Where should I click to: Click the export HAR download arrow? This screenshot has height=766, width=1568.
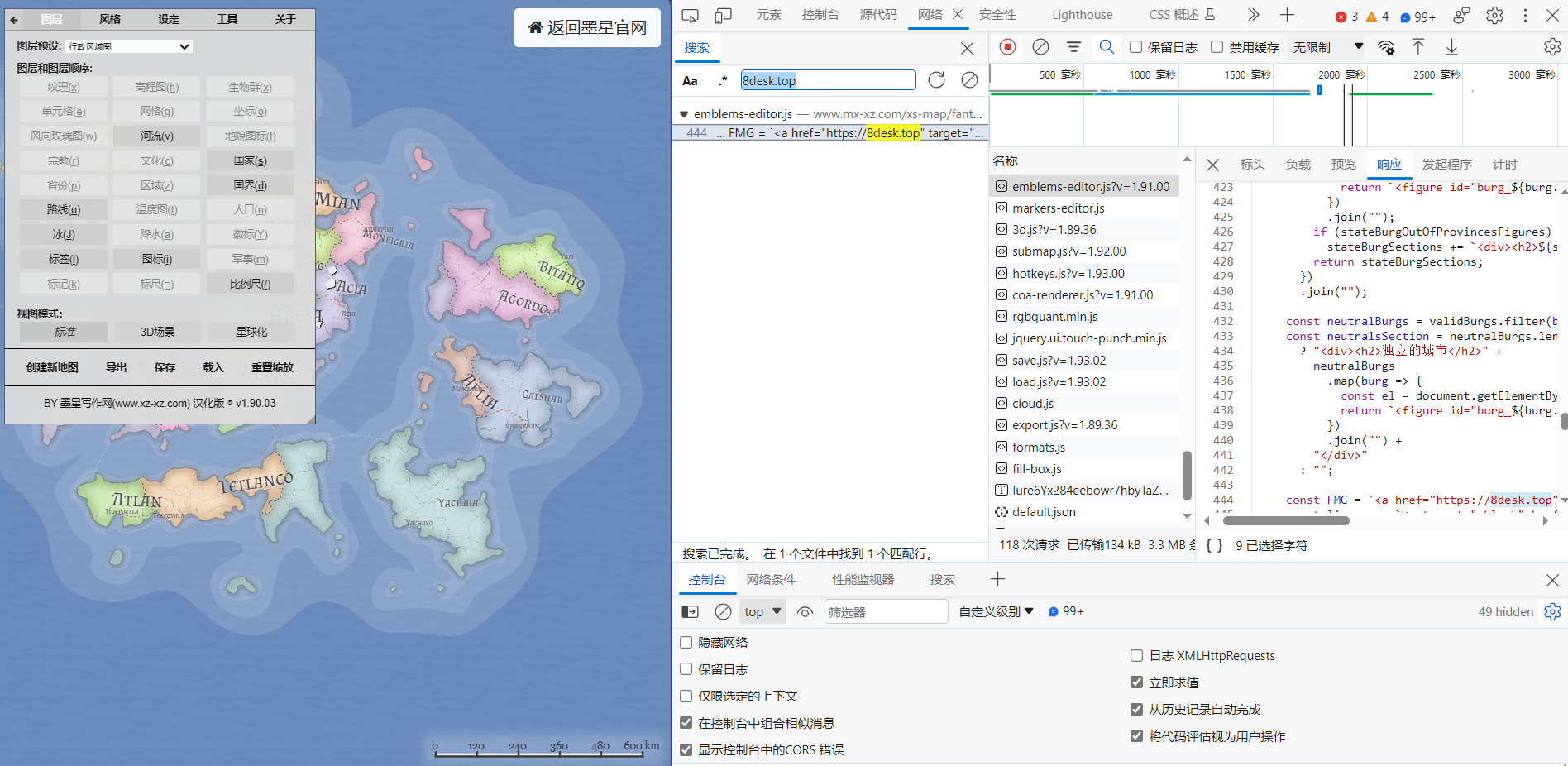tap(1451, 47)
